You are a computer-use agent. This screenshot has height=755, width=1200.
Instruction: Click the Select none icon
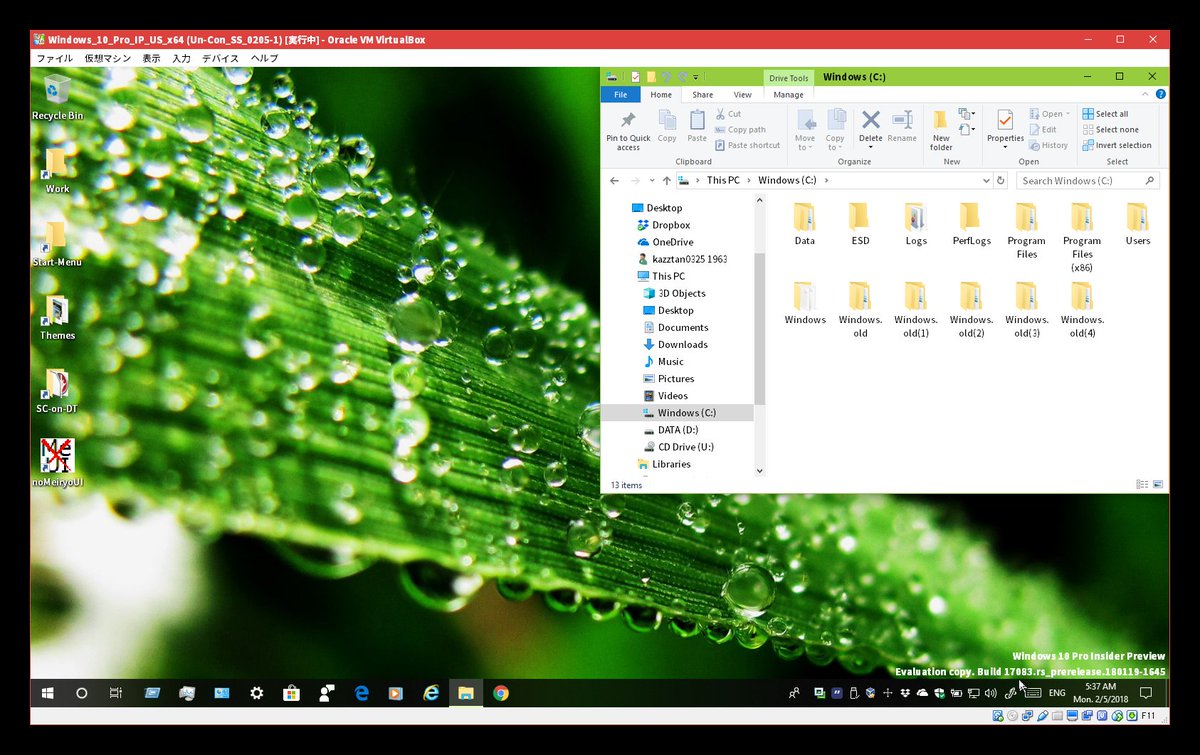click(1088, 129)
